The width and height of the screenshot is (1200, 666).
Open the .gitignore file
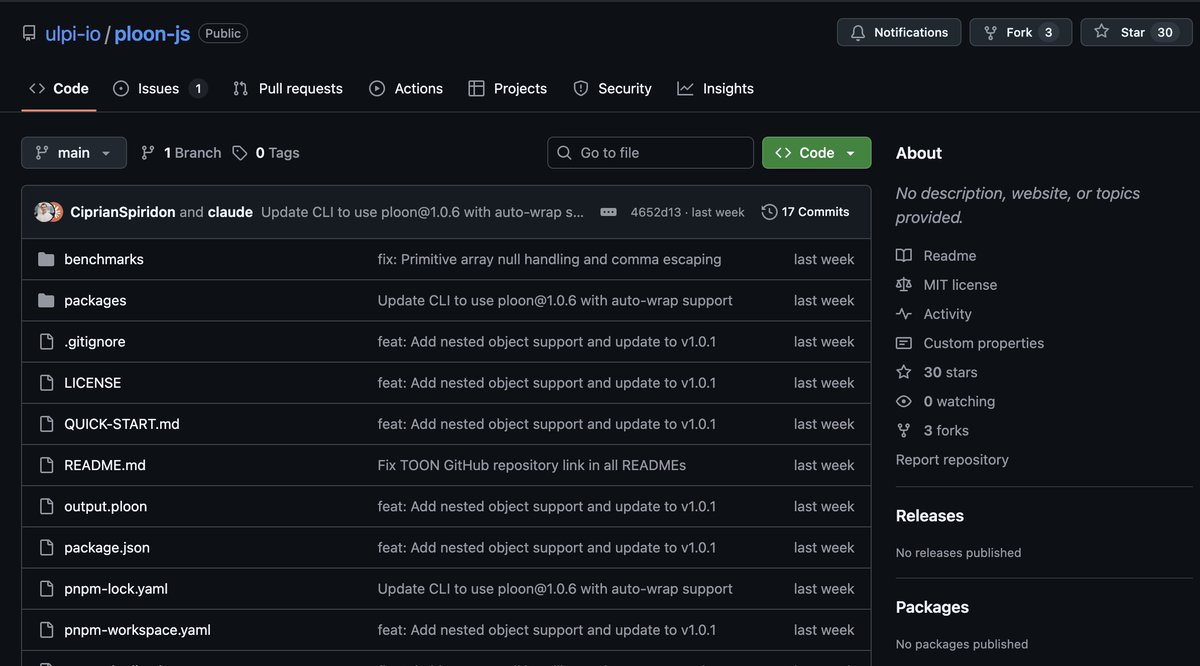tap(95, 341)
